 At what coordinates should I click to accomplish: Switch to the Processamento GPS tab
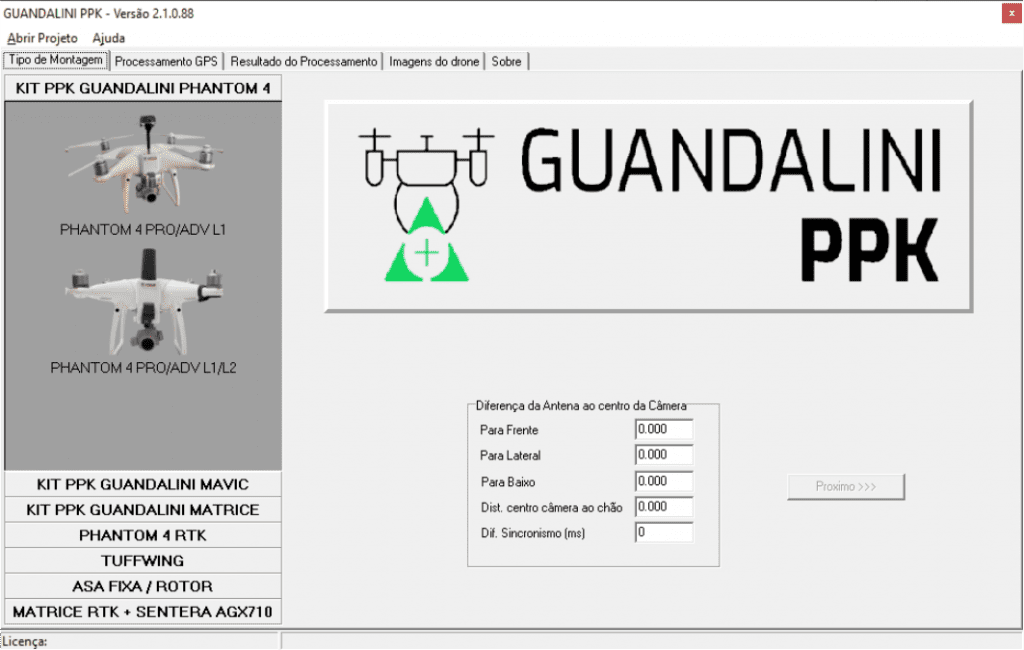(166, 61)
